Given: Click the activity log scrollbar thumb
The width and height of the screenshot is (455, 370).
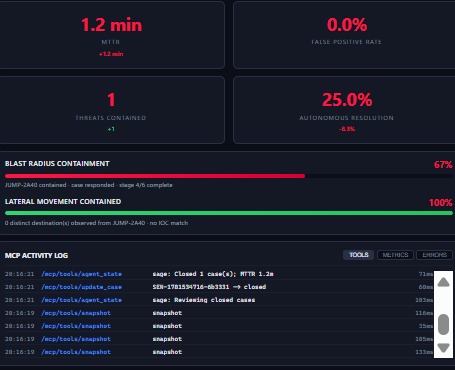Looking at the screenshot, I should click(443, 324).
